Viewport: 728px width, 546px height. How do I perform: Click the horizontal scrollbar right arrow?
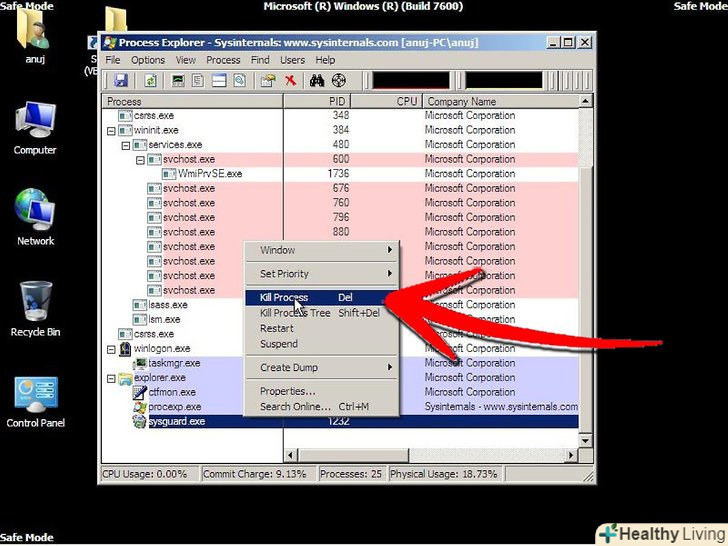click(x=571, y=455)
